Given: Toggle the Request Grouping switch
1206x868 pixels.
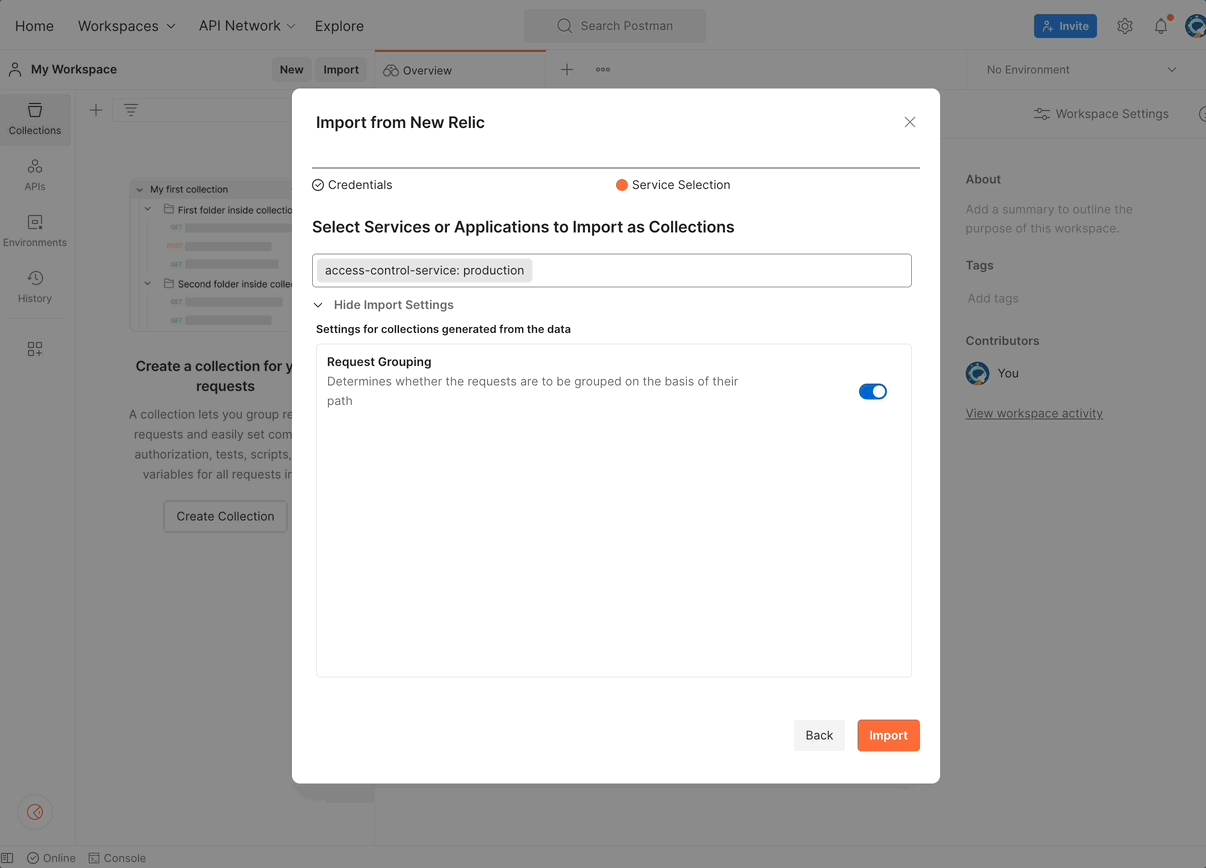Looking at the screenshot, I should (x=873, y=391).
